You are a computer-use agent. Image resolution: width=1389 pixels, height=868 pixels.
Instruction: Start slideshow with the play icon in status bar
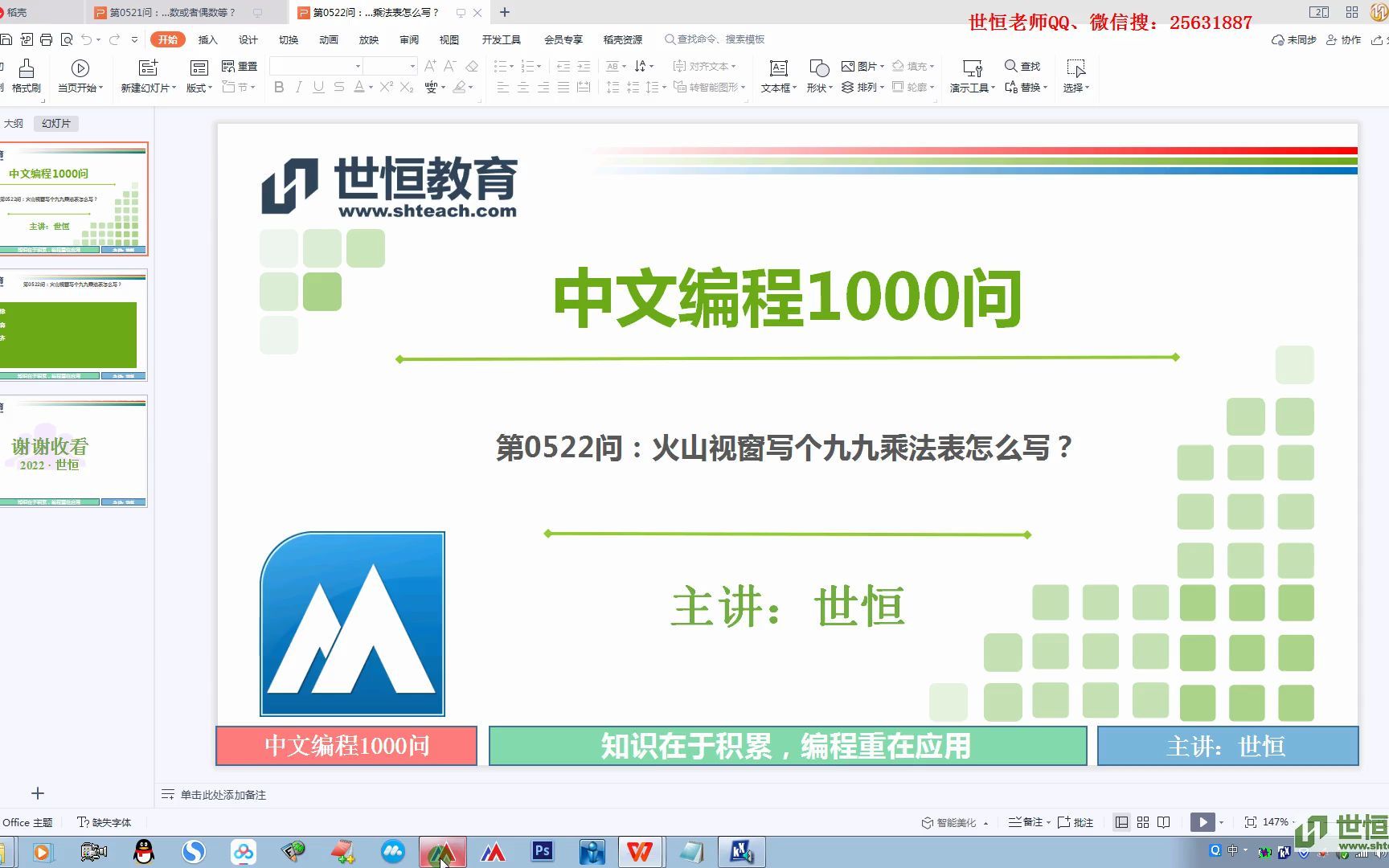click(1203, 821)
